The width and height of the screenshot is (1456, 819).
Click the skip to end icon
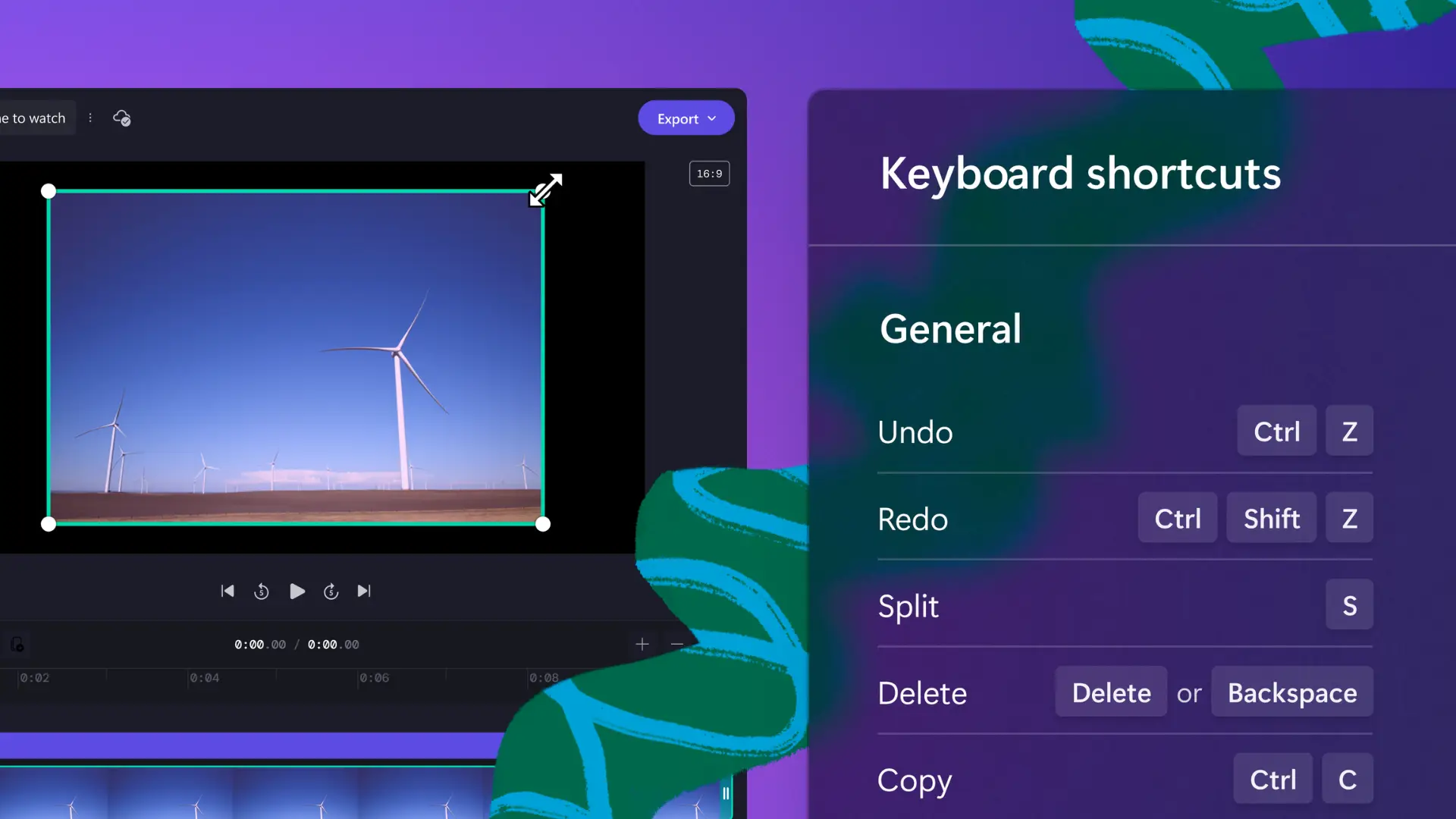coord(364,591)
